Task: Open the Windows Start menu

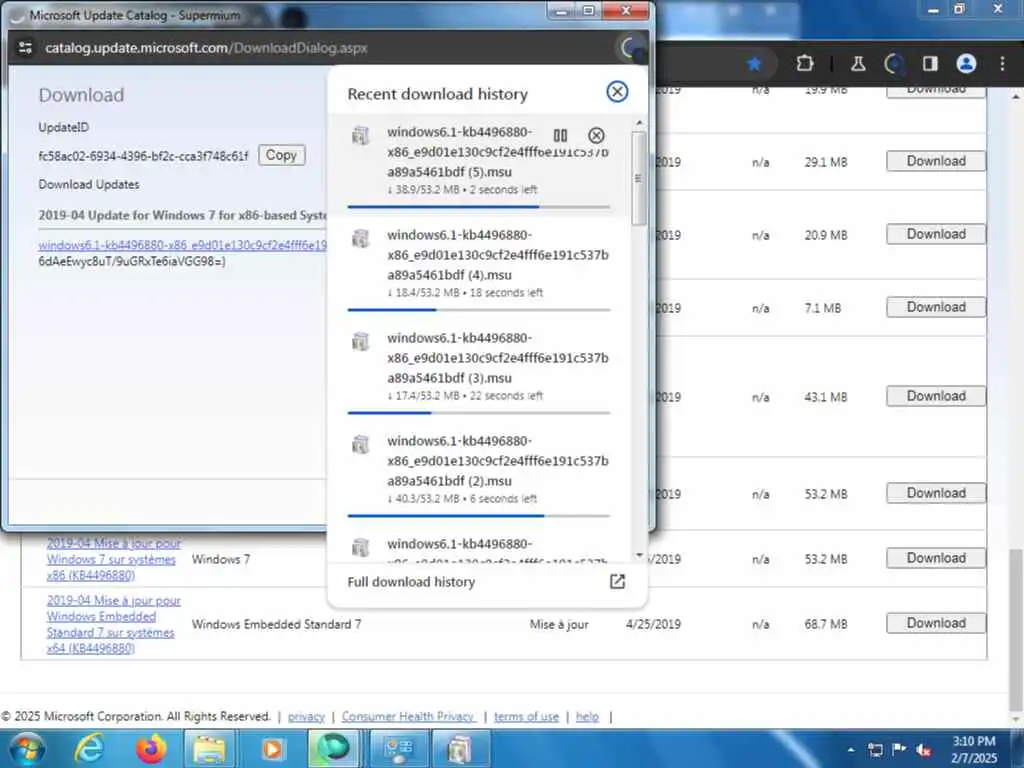Action: tap(26, 748)
